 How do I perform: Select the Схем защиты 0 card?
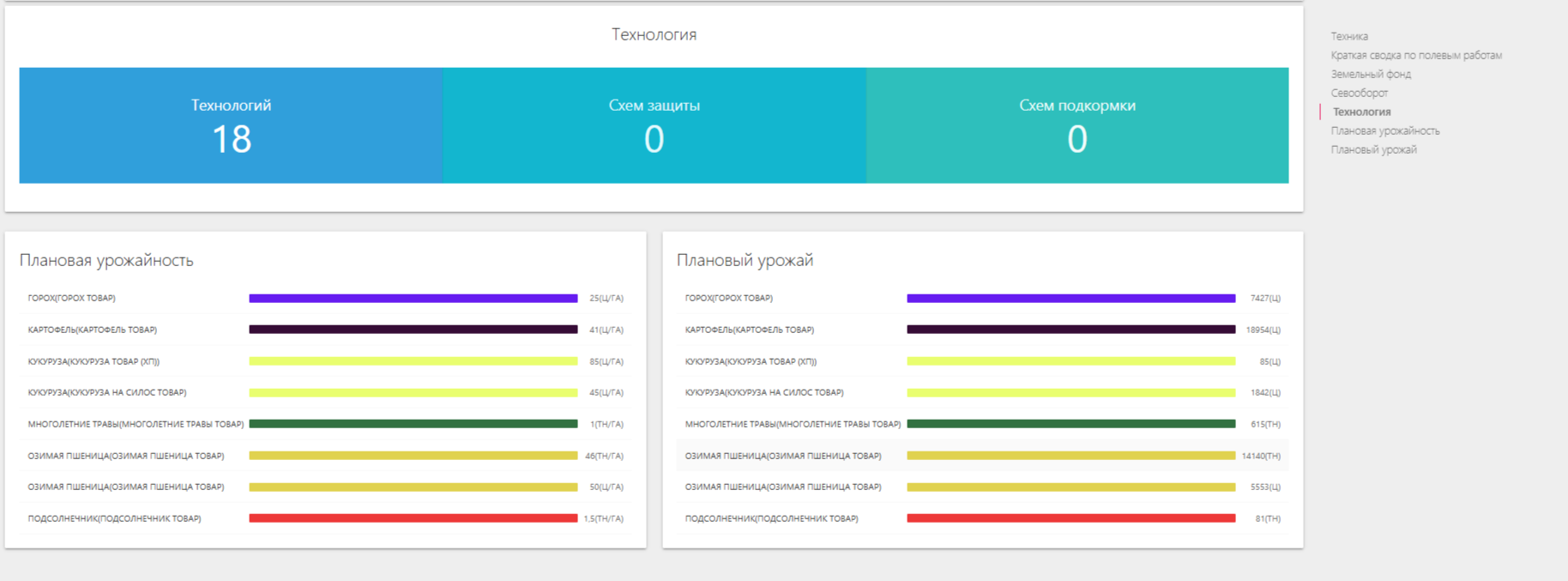[x=654, y=125]
